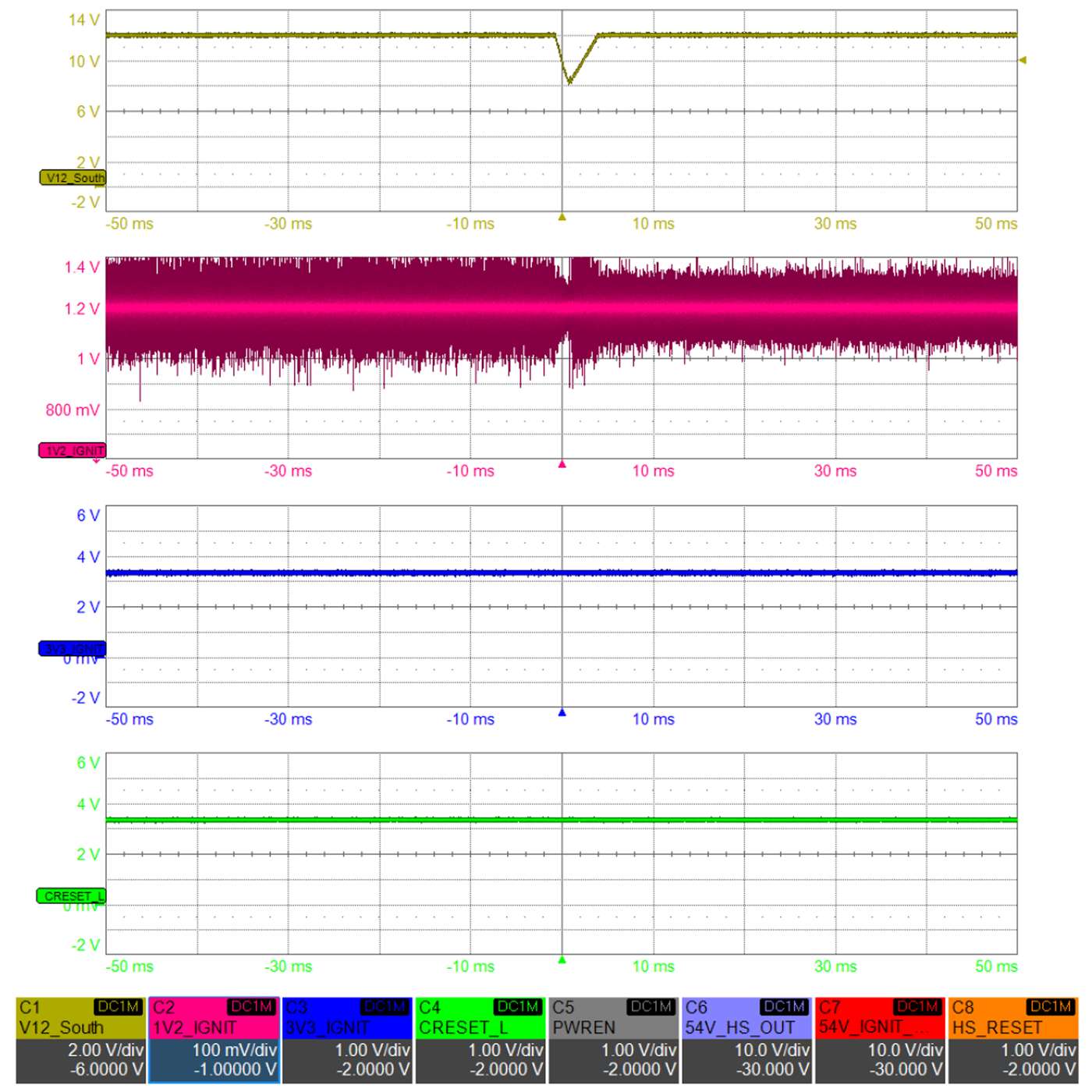Click pink trigger time marker below 1V2_IGNIT grid
This screenshot has width=1092, height=1092.
pyautogui.click(x=562, y=465)
